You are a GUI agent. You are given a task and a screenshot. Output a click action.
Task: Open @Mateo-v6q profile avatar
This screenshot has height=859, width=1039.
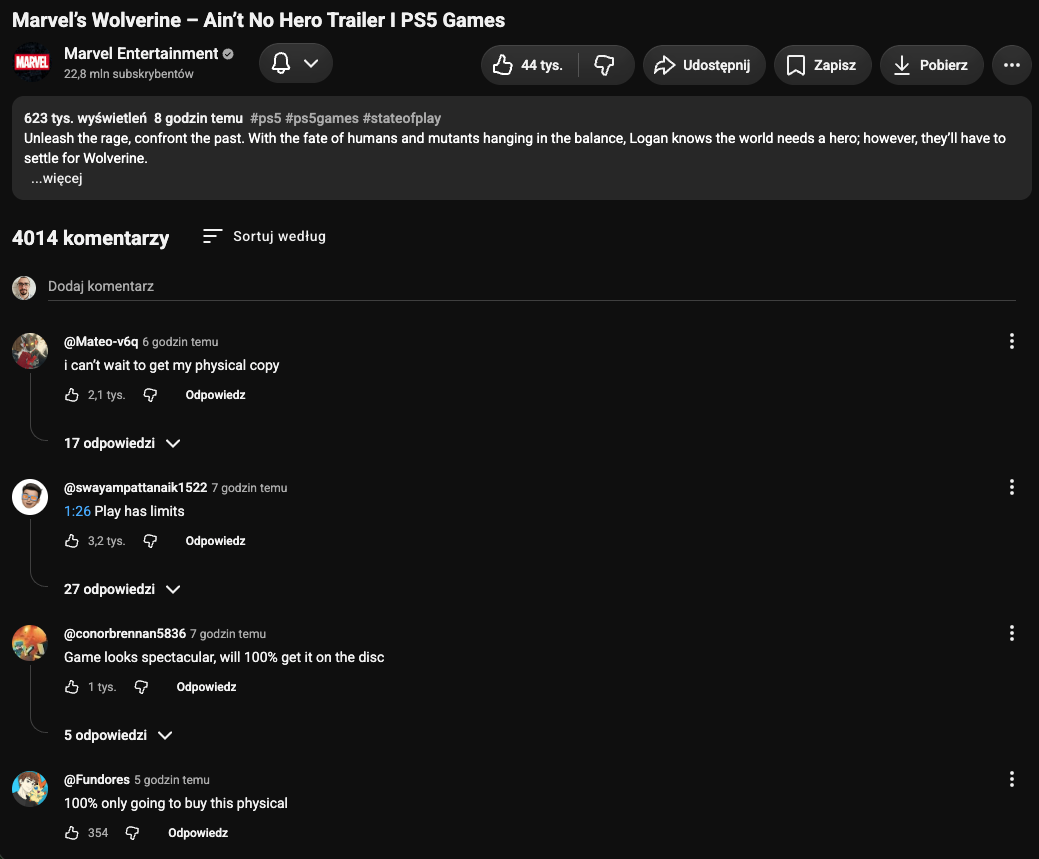click(30, 351)
